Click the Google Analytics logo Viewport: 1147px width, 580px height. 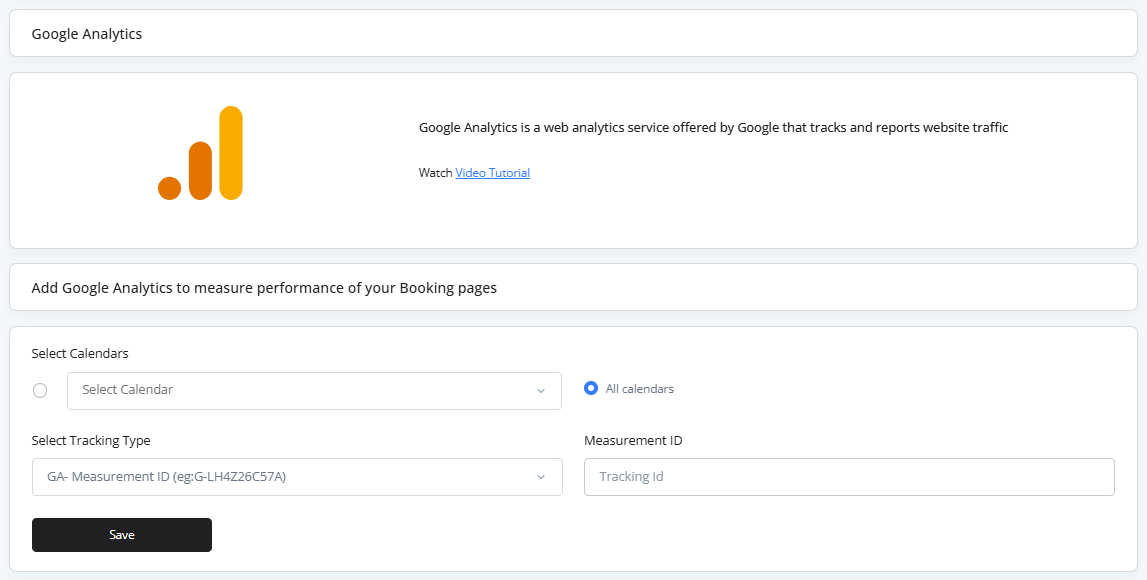[x=201, y=153]
